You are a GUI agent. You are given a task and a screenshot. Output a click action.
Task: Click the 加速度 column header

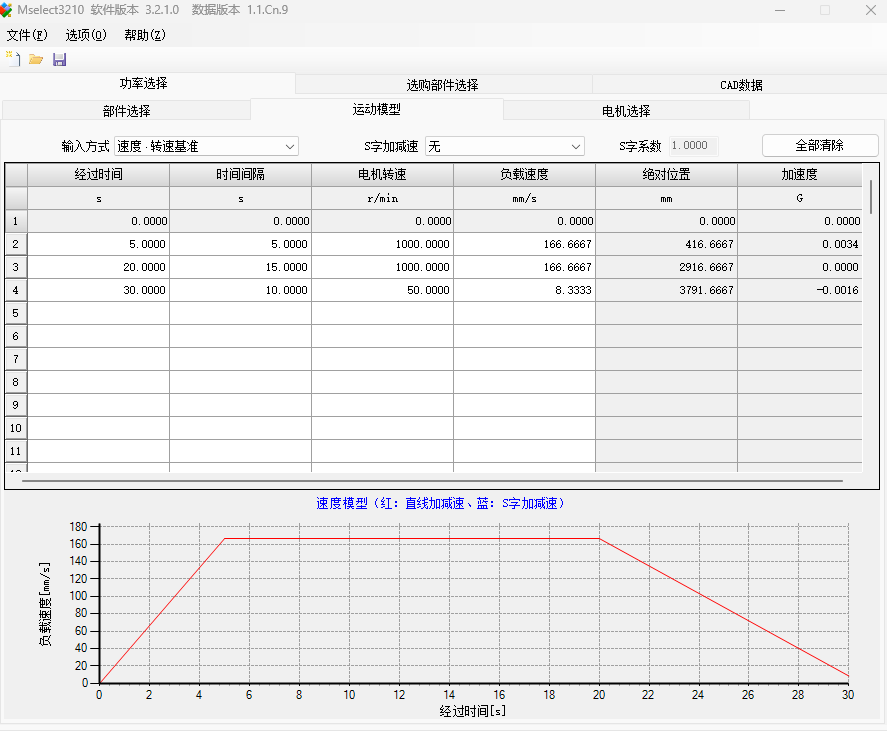point(799,175)
